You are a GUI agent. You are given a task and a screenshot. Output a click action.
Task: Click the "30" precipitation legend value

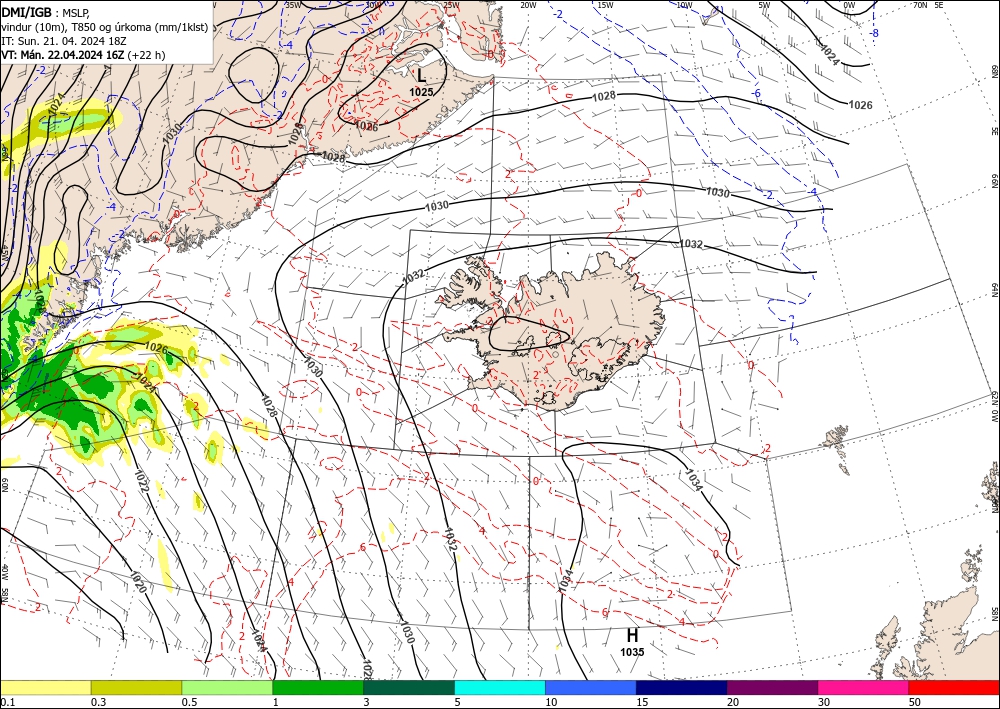824,702
